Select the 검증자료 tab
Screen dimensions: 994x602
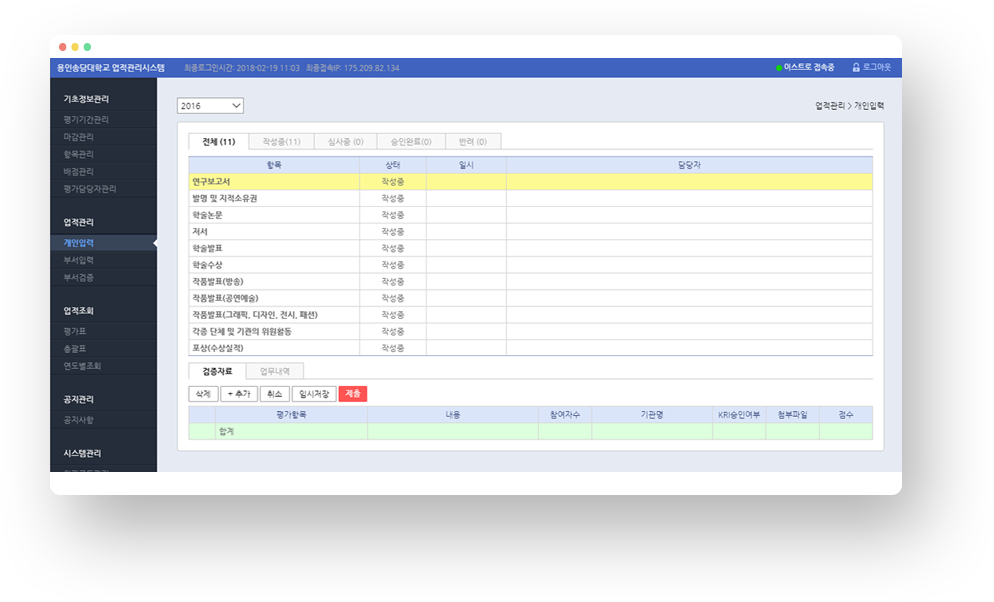tap(217, 371)
